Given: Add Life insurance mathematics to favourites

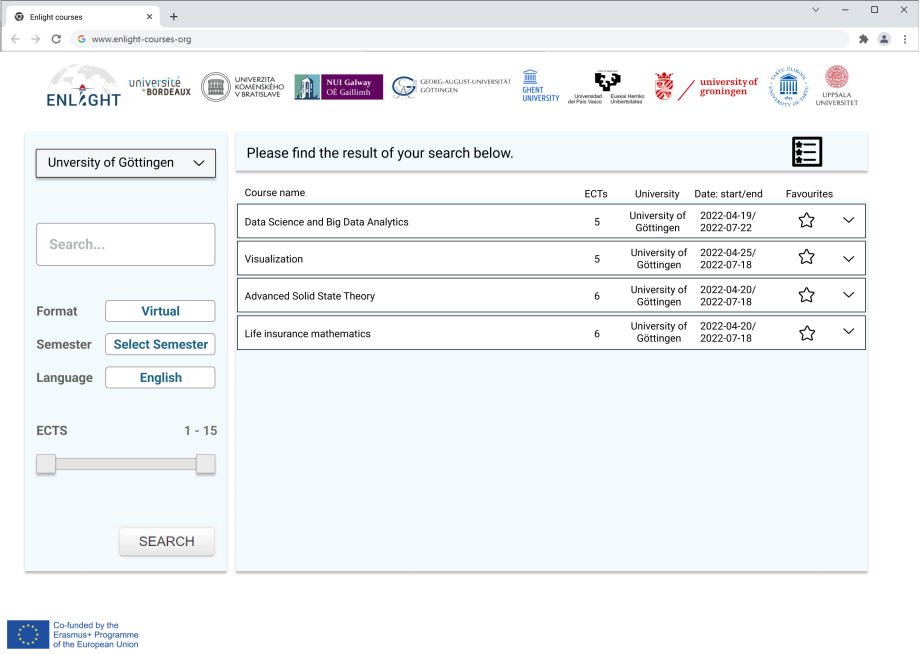Looking at the screenshot, I should coord(806,333).
